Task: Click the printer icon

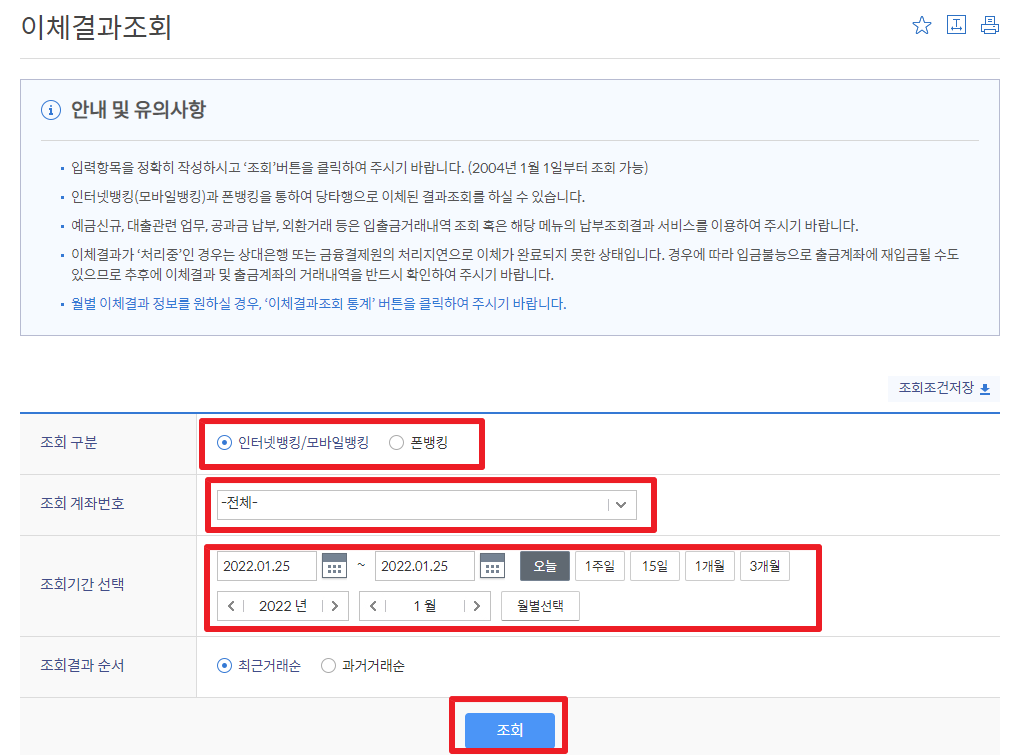Action: pos(989,26)
